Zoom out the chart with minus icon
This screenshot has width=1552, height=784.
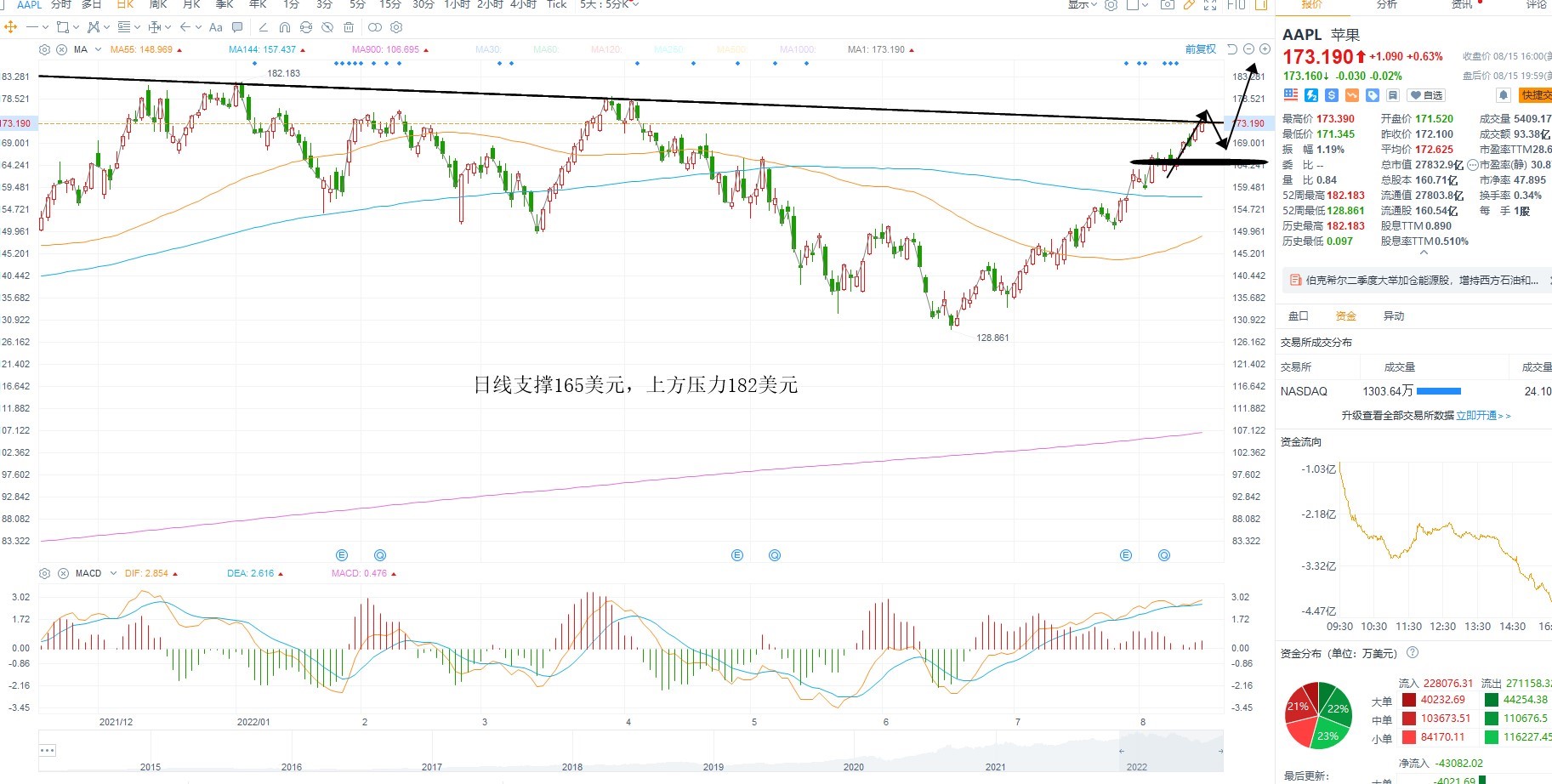1248,49
